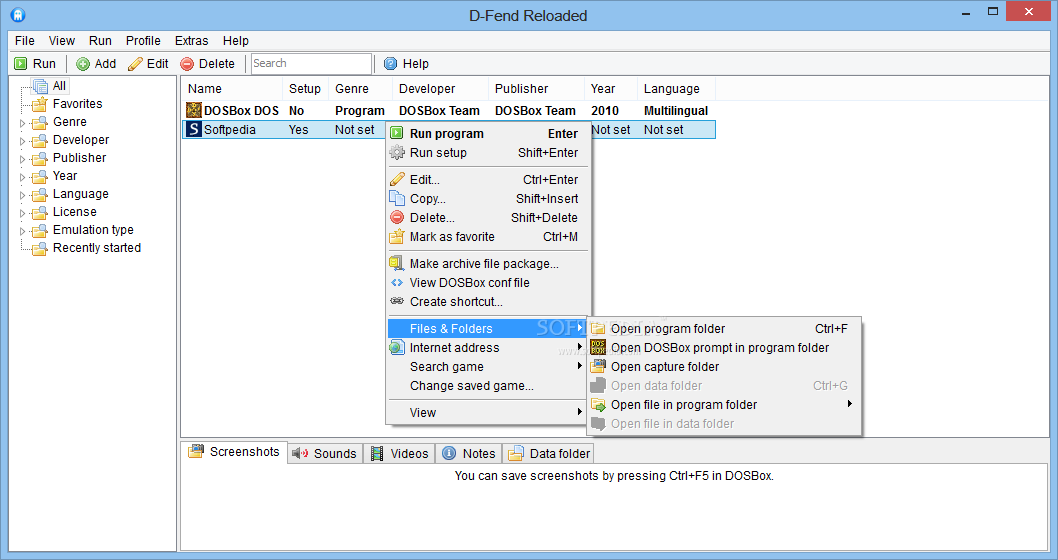Click the Notes tab info icon
Image resolution: width=1058 pixels, height=560 pixels.
point(449,453)
